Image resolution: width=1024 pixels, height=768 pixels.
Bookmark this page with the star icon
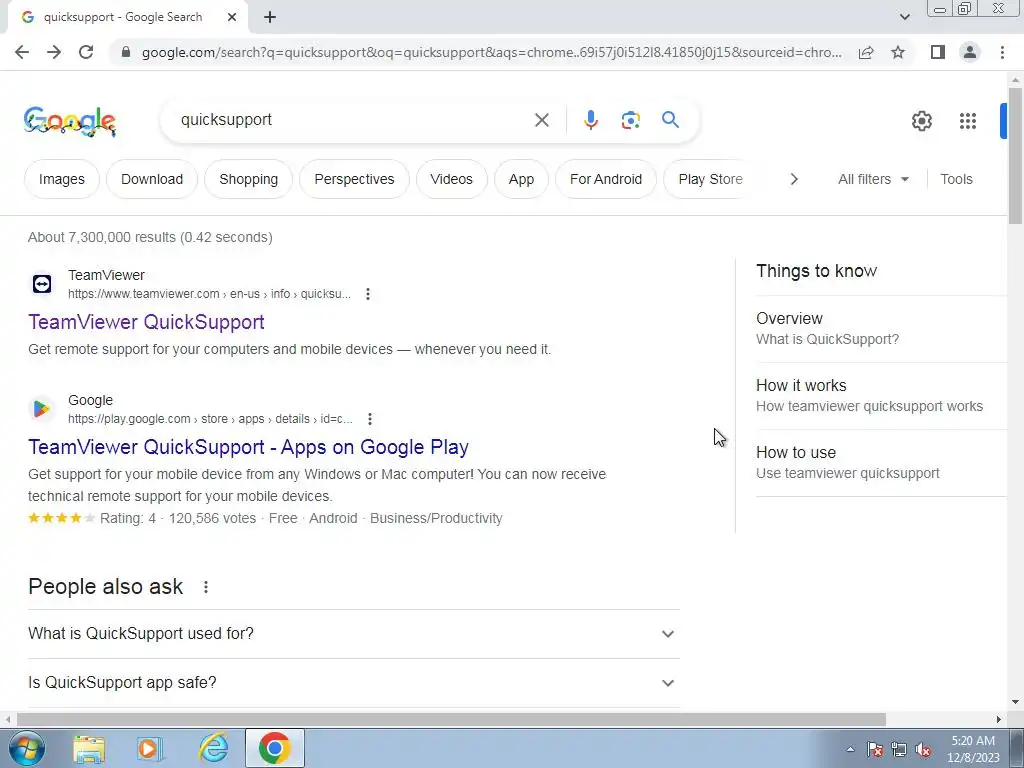point(898,52)
